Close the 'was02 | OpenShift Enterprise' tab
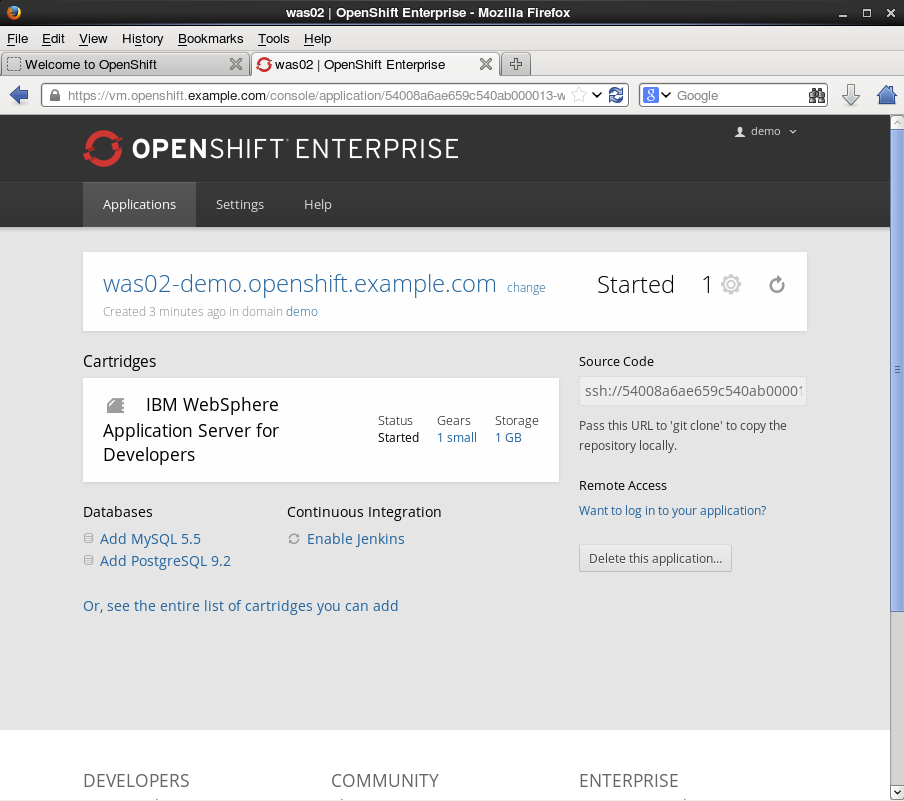 click(x=486, y=64)
